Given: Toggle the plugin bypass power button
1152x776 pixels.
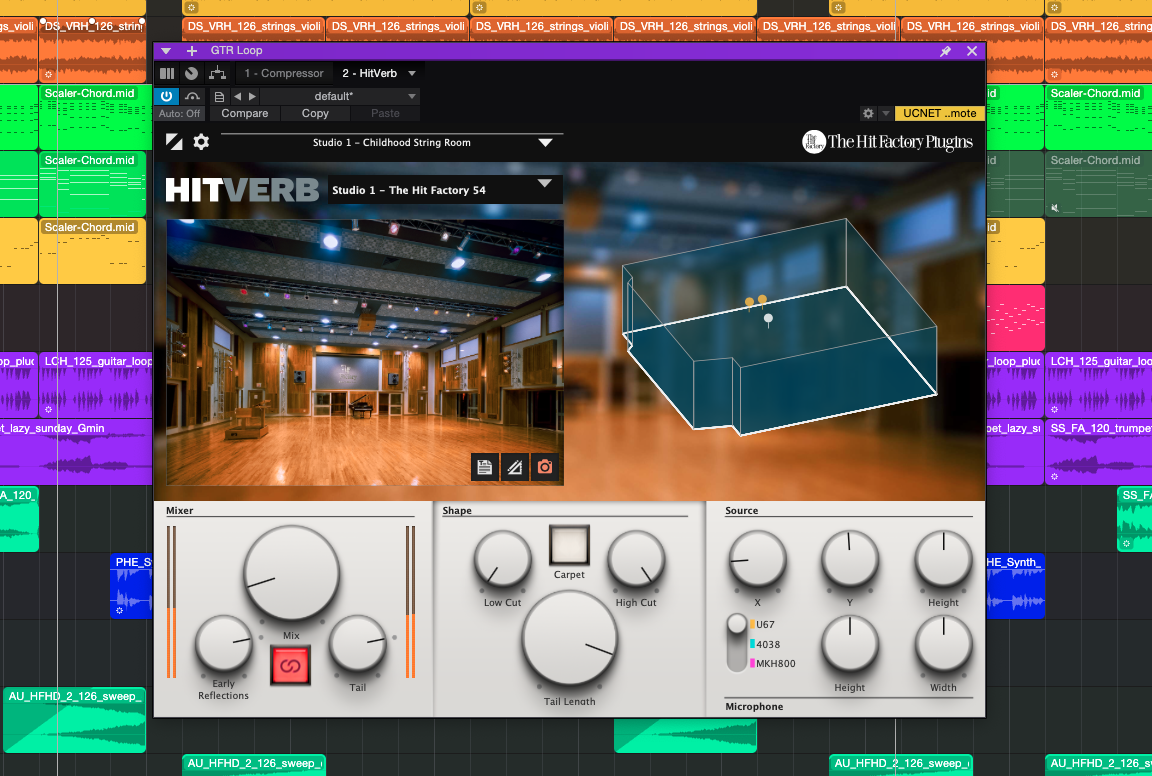Looking at the screenshot, I should pos(167,96).
